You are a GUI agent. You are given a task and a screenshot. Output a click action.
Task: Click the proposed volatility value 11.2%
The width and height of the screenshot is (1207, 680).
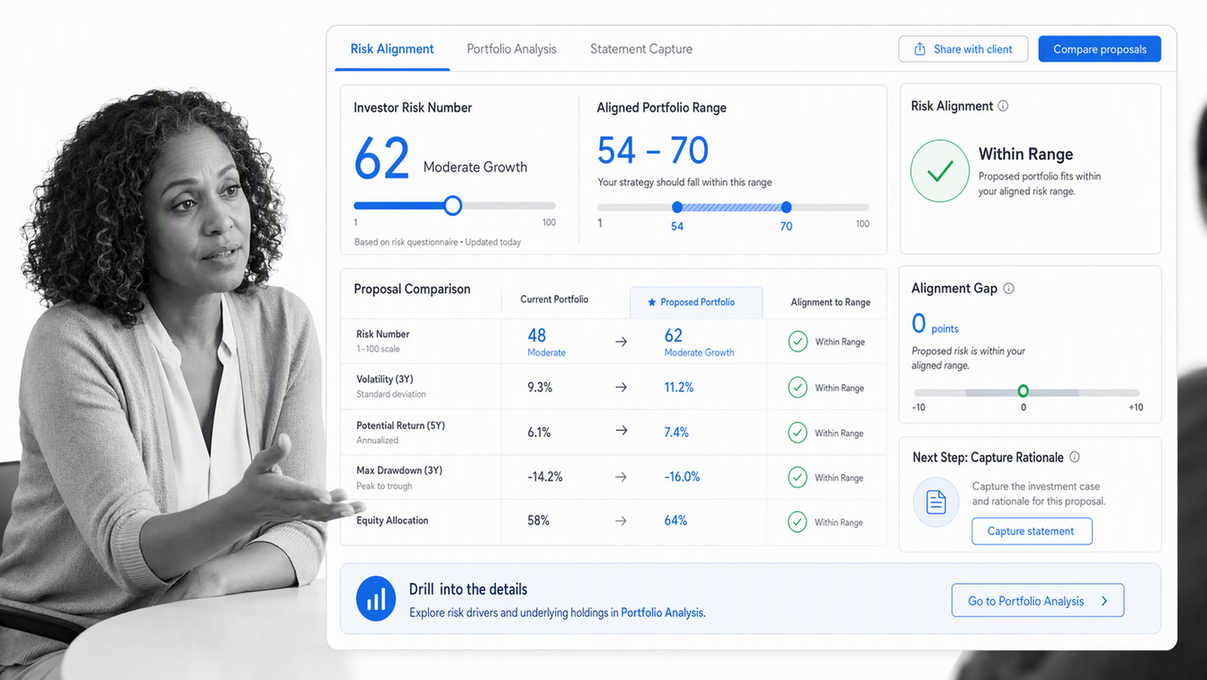coord(679,387)
